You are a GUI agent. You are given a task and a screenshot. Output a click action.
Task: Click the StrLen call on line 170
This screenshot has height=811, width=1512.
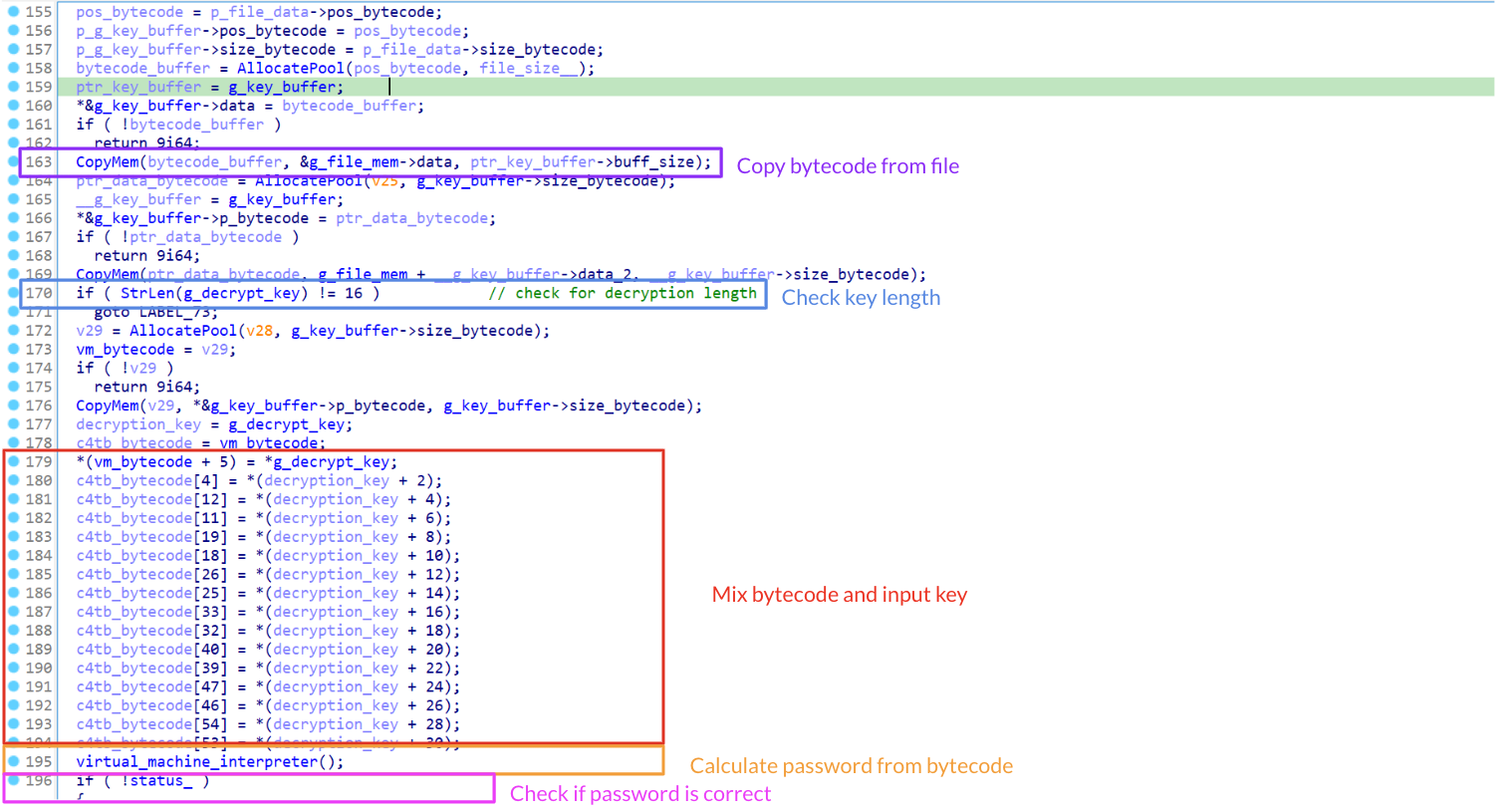pos(147,293)
